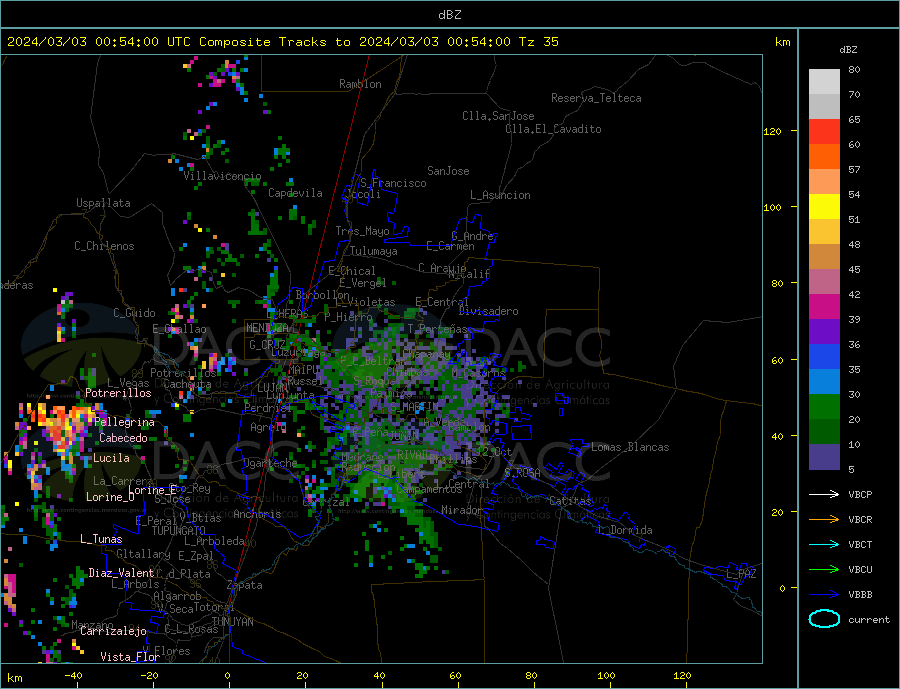Click the VBCU legend label
The image size is (900, 689).
(x=860, y=570)
